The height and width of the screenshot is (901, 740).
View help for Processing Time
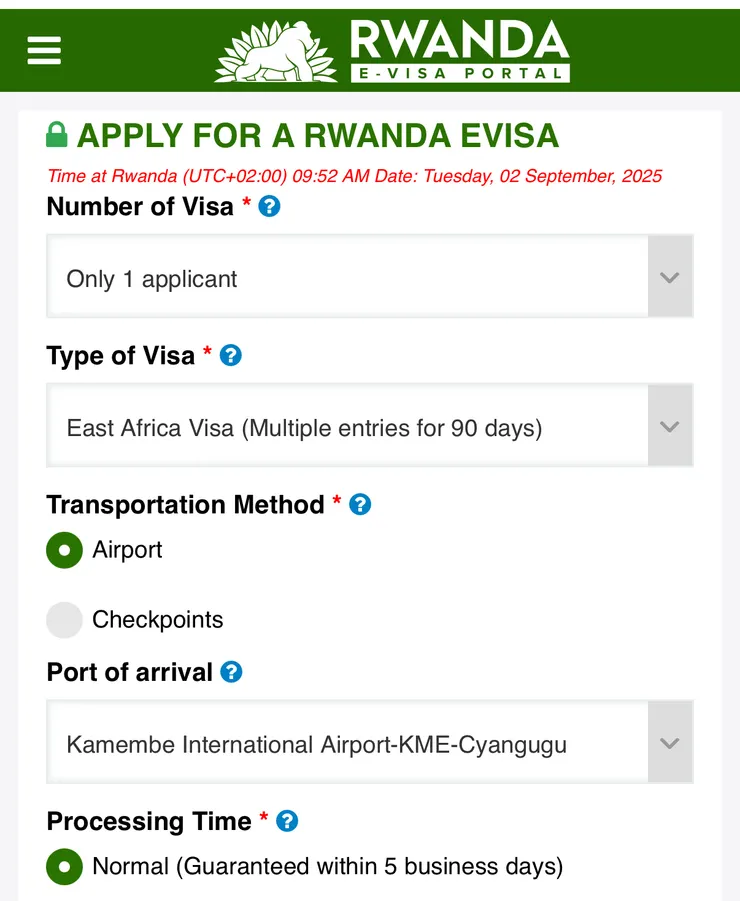click(x=287, y=821)
